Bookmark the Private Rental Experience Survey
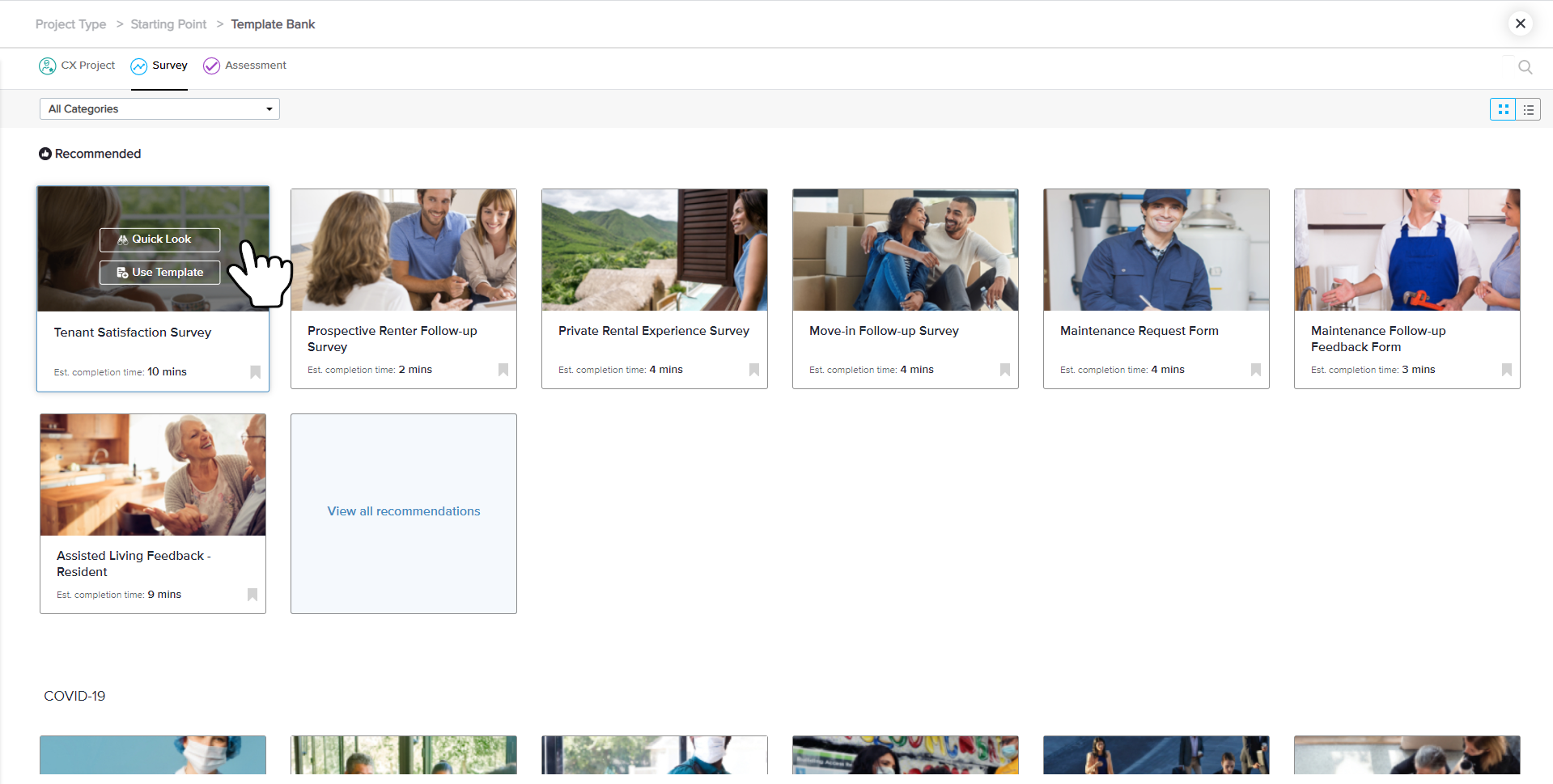The width and height of the screenshot is (1553, 784). click(753, 370)
